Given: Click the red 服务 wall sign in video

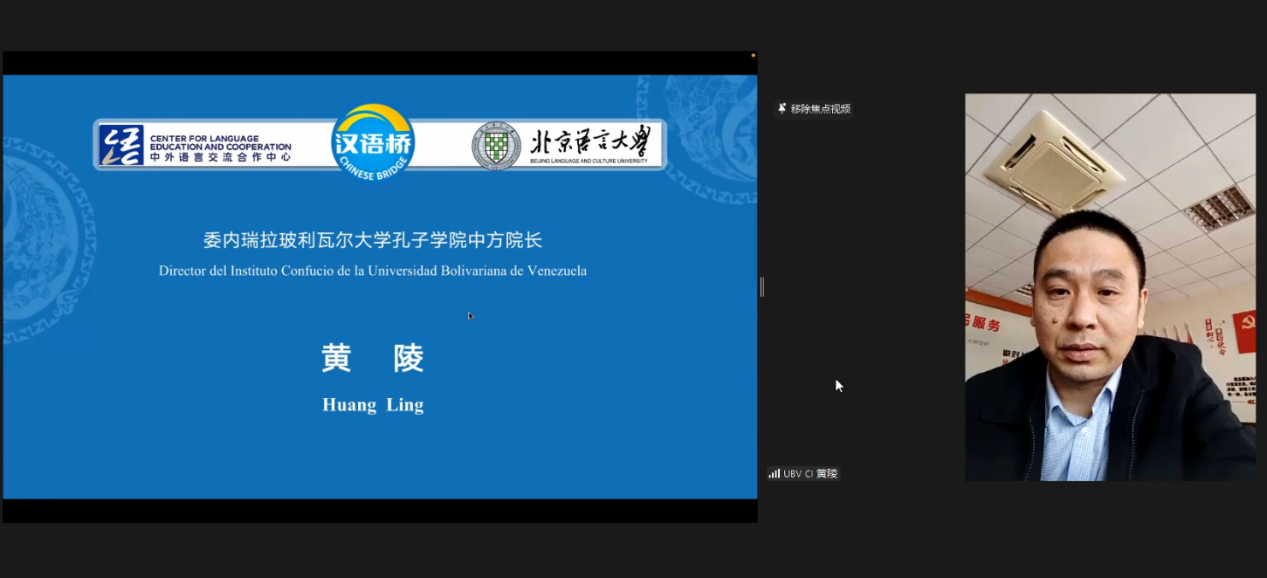Looking at the screenshot, I should (985, 323).
